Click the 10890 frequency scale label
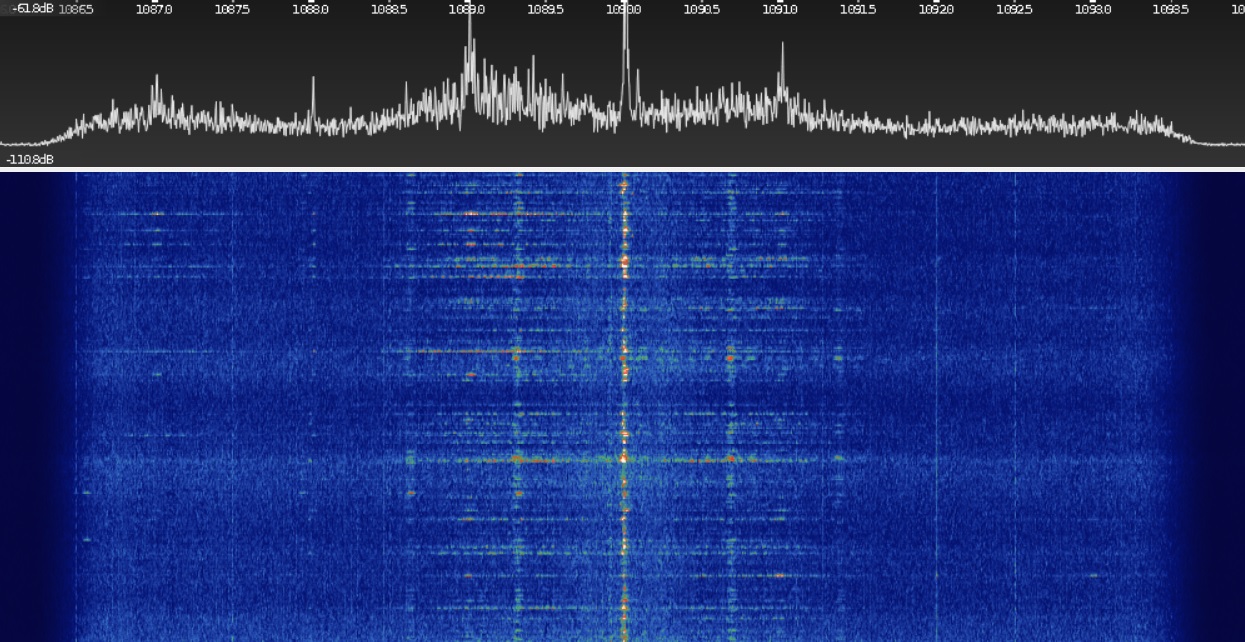The width and height of the screenshot is (1245, 642). 467,9
